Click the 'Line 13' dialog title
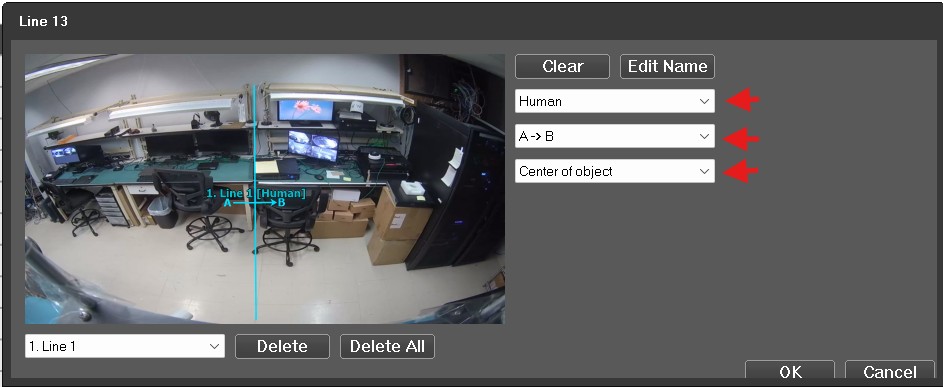The height and width of the screenshot is (387, 943). tap(43, 22)
